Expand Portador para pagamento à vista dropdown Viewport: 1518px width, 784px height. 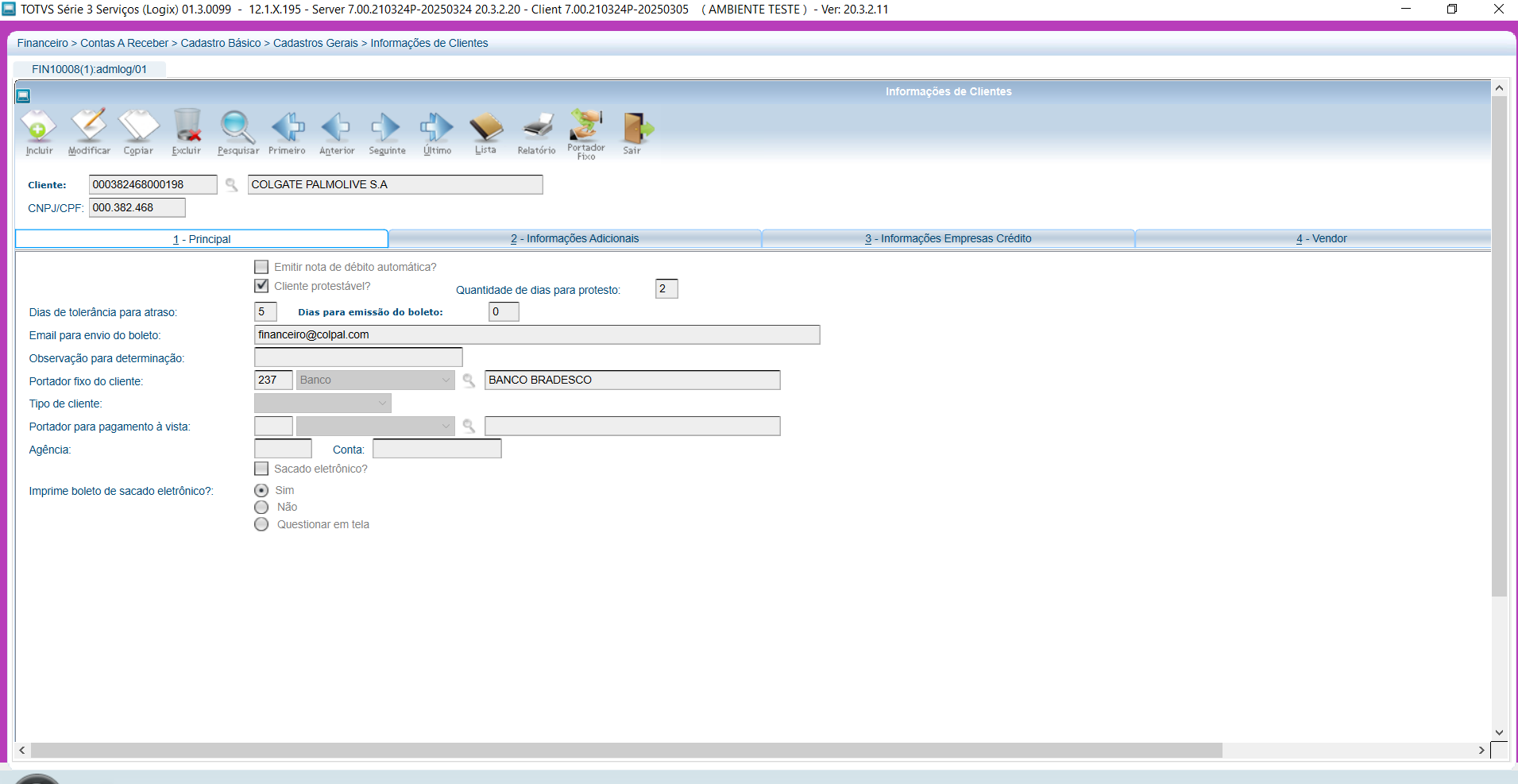[x=375, y=427]
